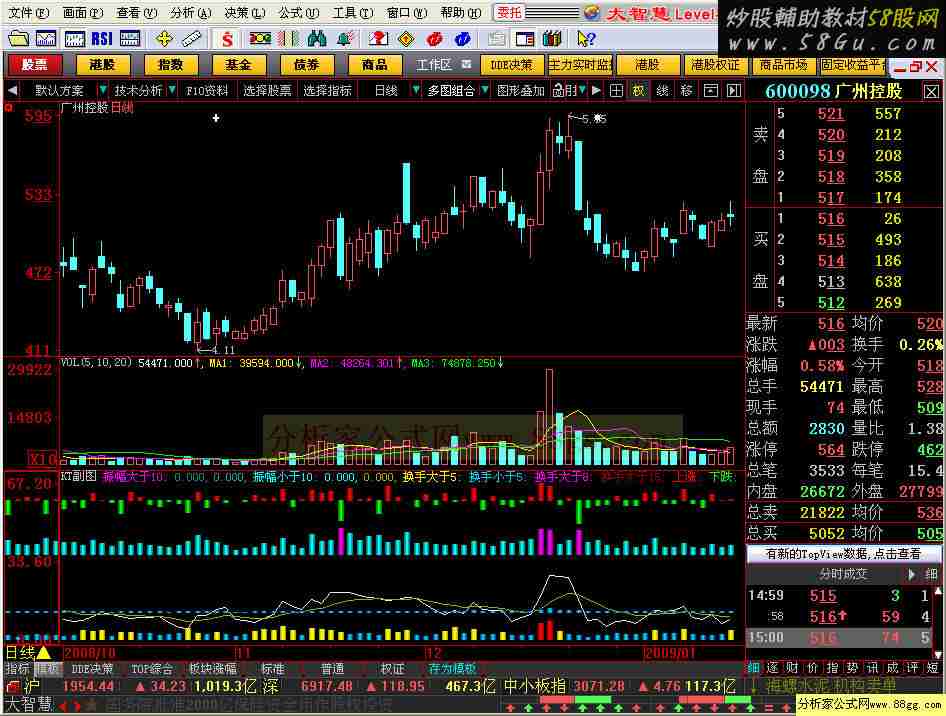Click the red round info icon
This screenshot has width=946, height=716.
[x=434, y=39]
